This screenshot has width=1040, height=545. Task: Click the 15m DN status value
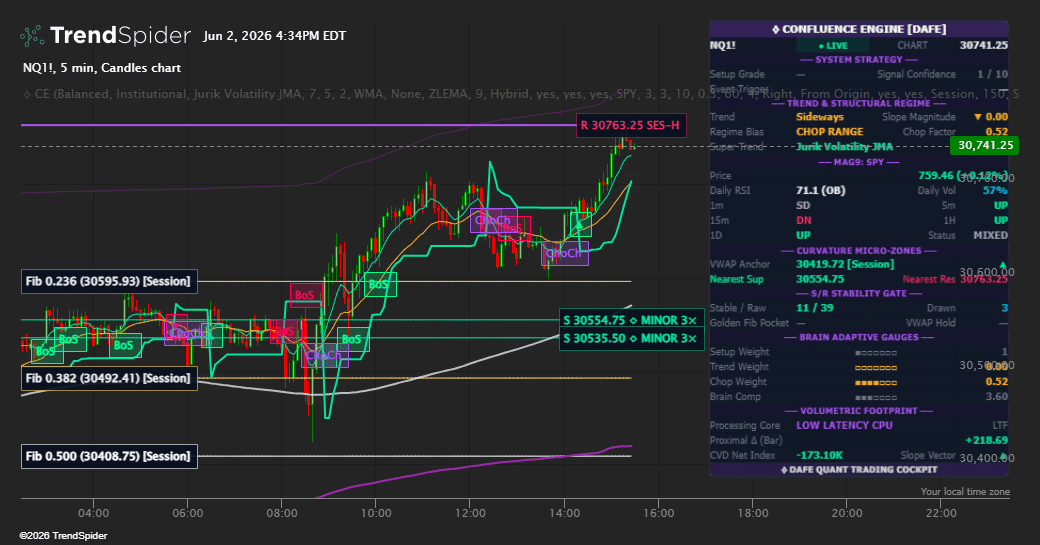click(x=804, y=220)
